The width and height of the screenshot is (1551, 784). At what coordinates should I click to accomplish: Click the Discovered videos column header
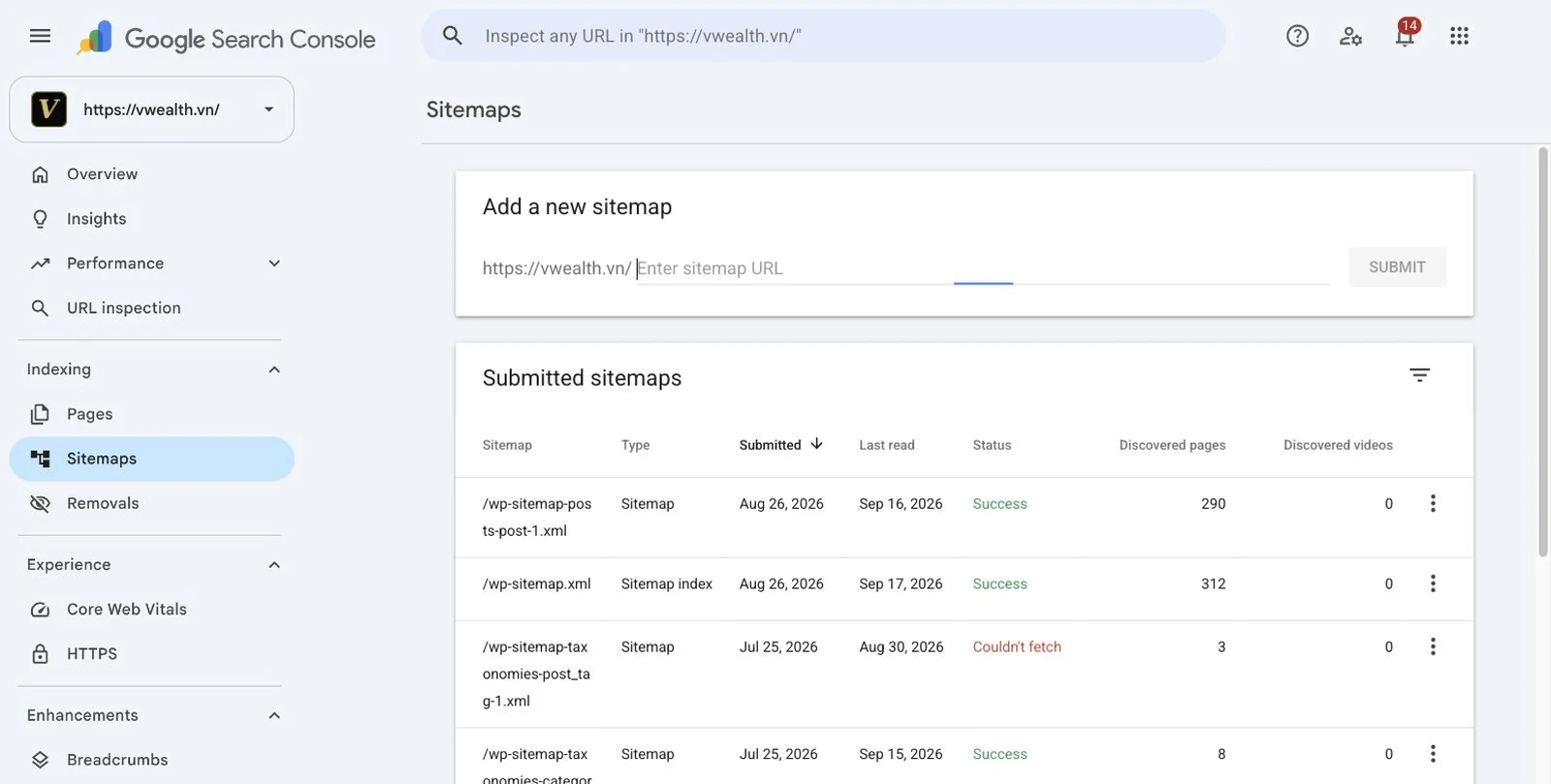coord(1338,445)
